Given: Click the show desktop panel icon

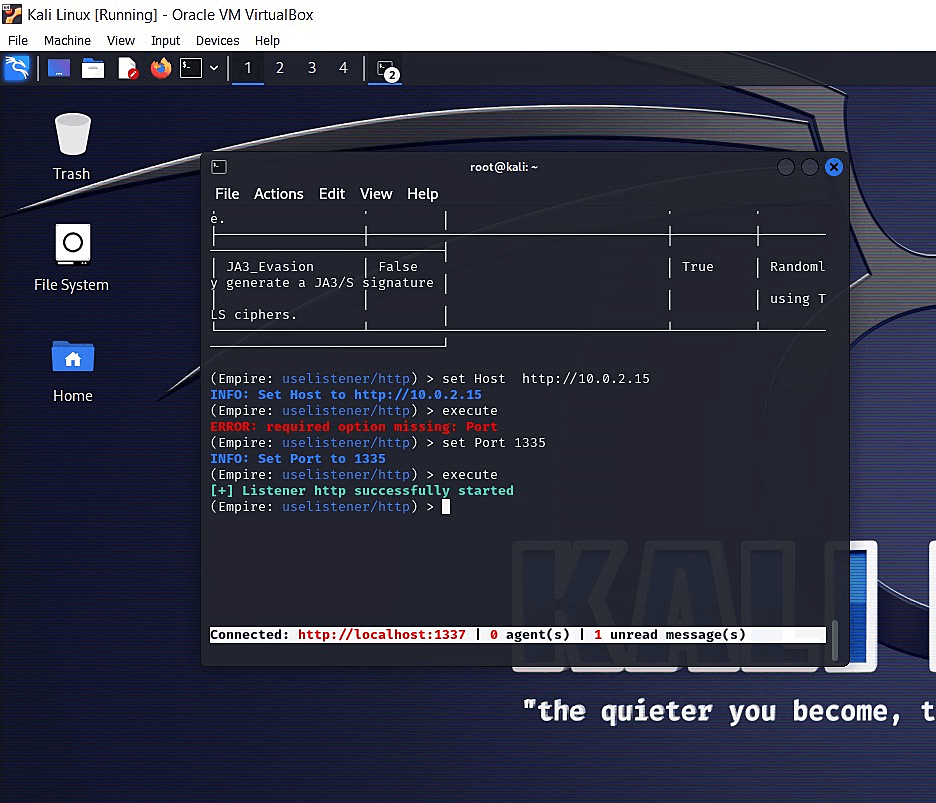Looking at the screenshot, I should 59,68.
